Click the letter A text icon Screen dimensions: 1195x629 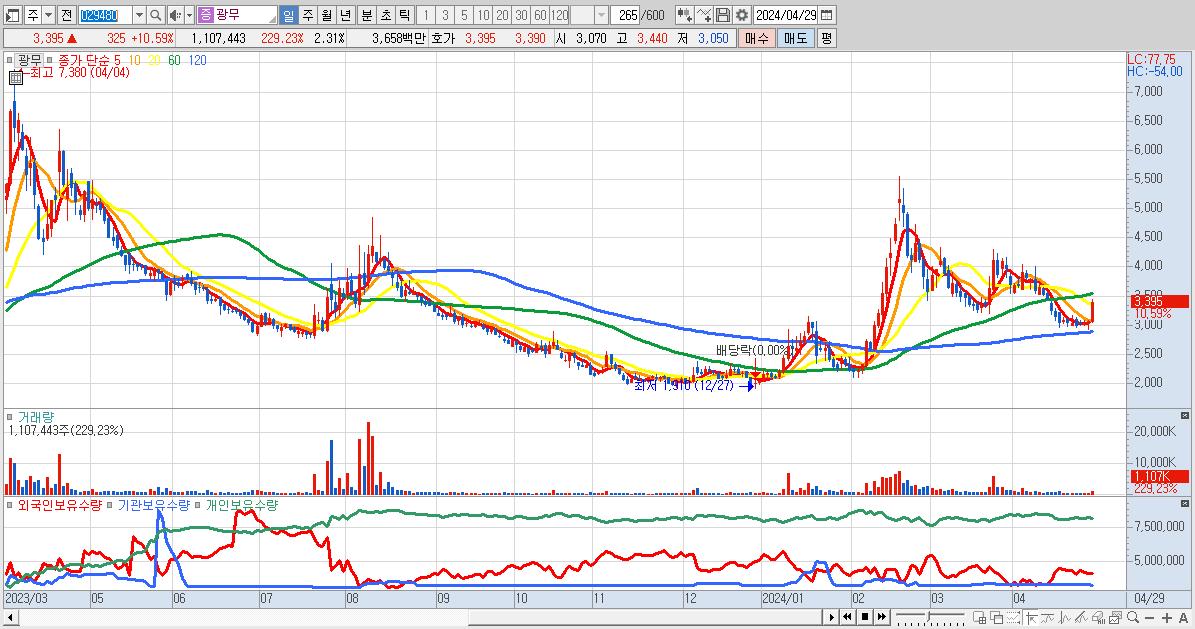coord(1184,618)
